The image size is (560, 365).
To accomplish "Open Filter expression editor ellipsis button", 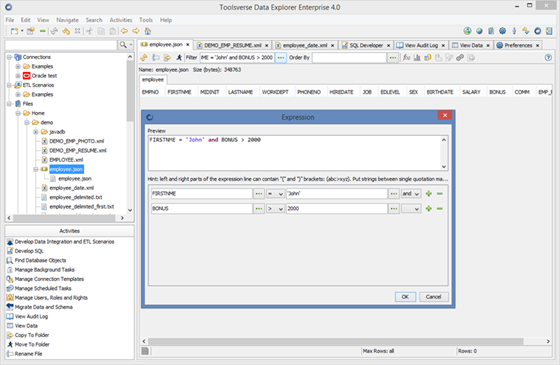I will click(281, 58).
